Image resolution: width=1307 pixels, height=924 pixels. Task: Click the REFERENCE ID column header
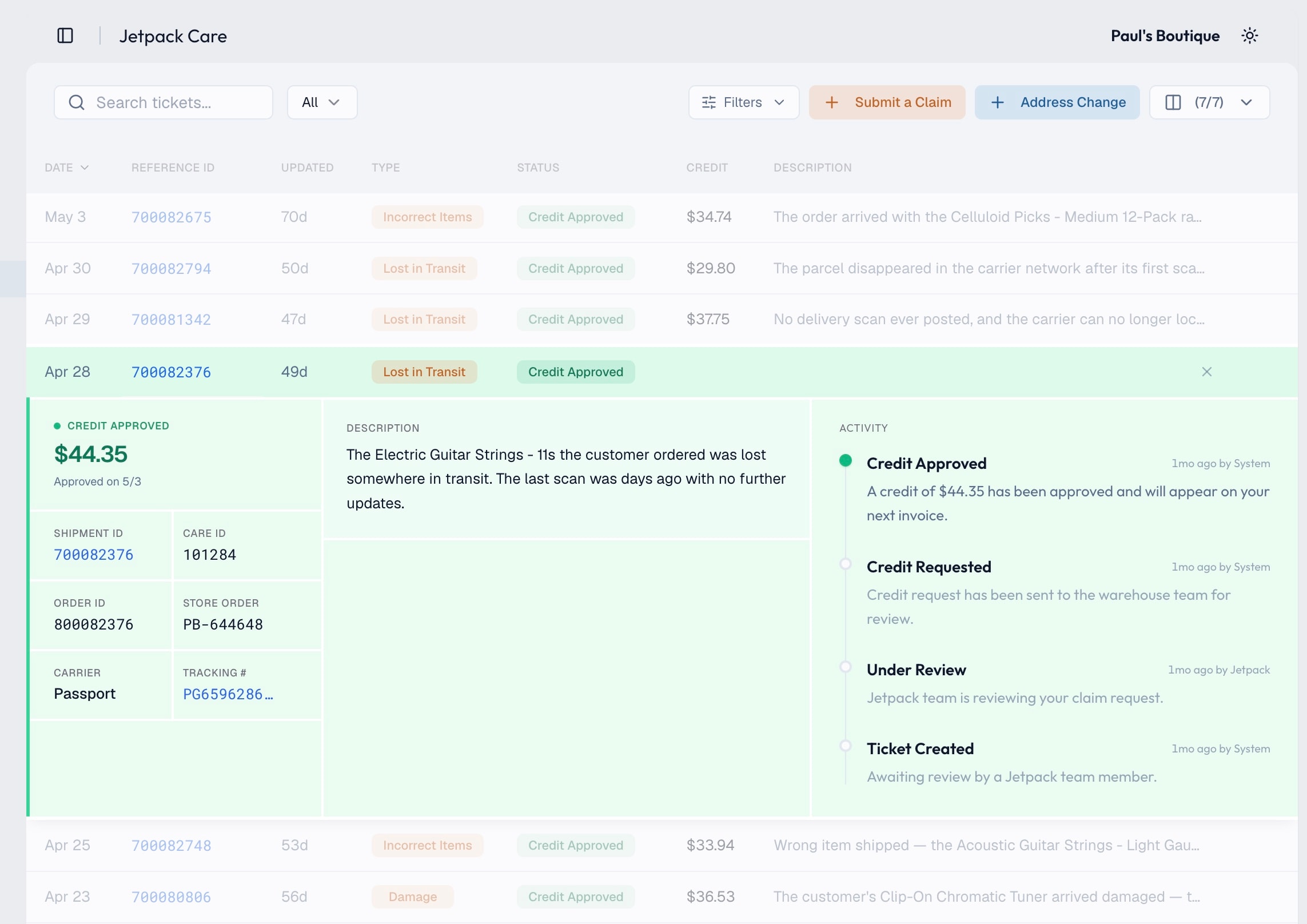(x=173, y=168)
